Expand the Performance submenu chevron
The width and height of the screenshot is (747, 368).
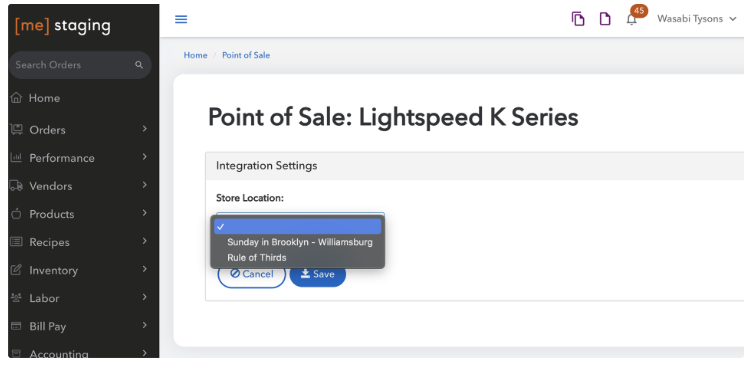point(145,157)
